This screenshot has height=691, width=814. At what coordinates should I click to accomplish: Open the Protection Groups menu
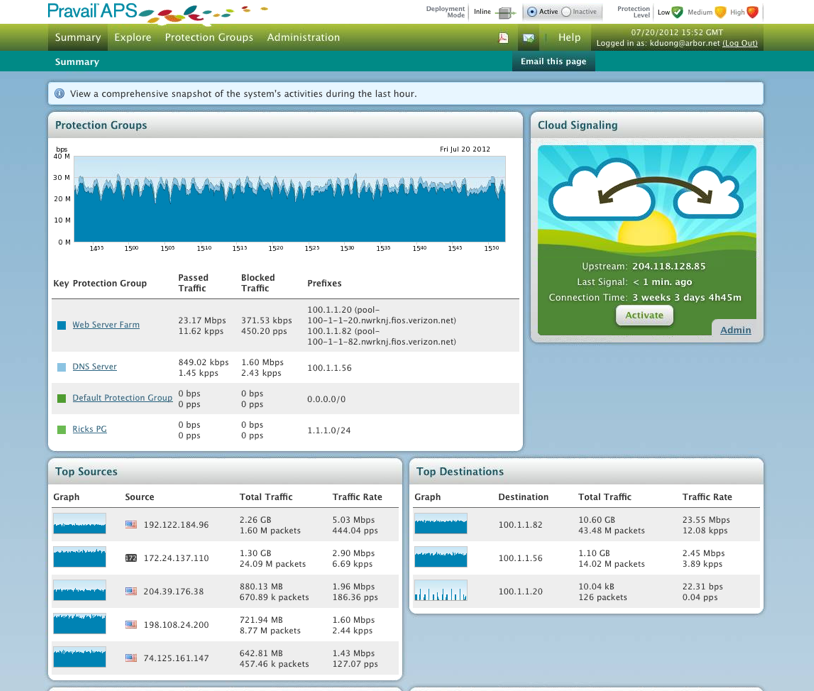pos(208,38)
